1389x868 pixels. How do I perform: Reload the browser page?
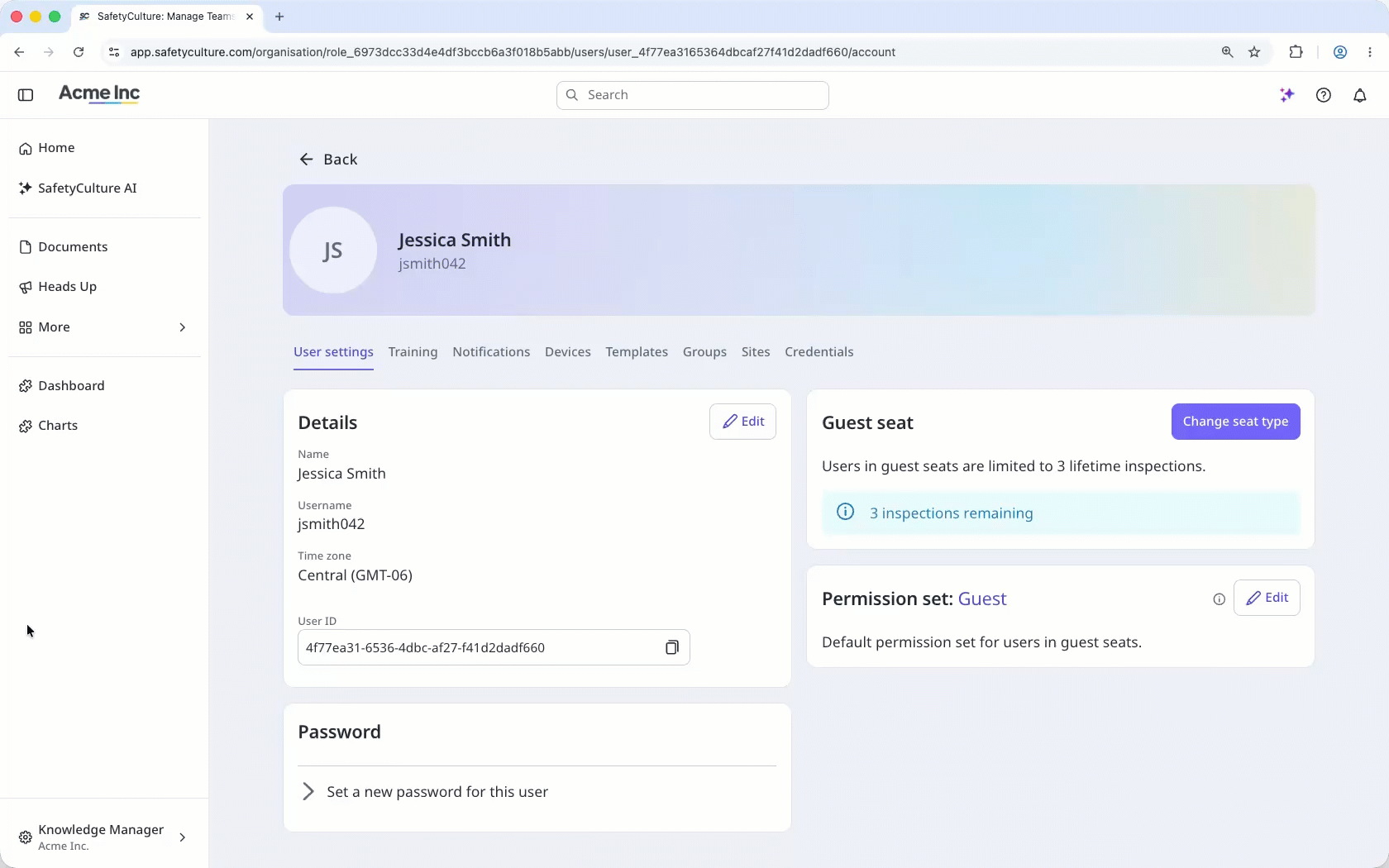[79, 52]
